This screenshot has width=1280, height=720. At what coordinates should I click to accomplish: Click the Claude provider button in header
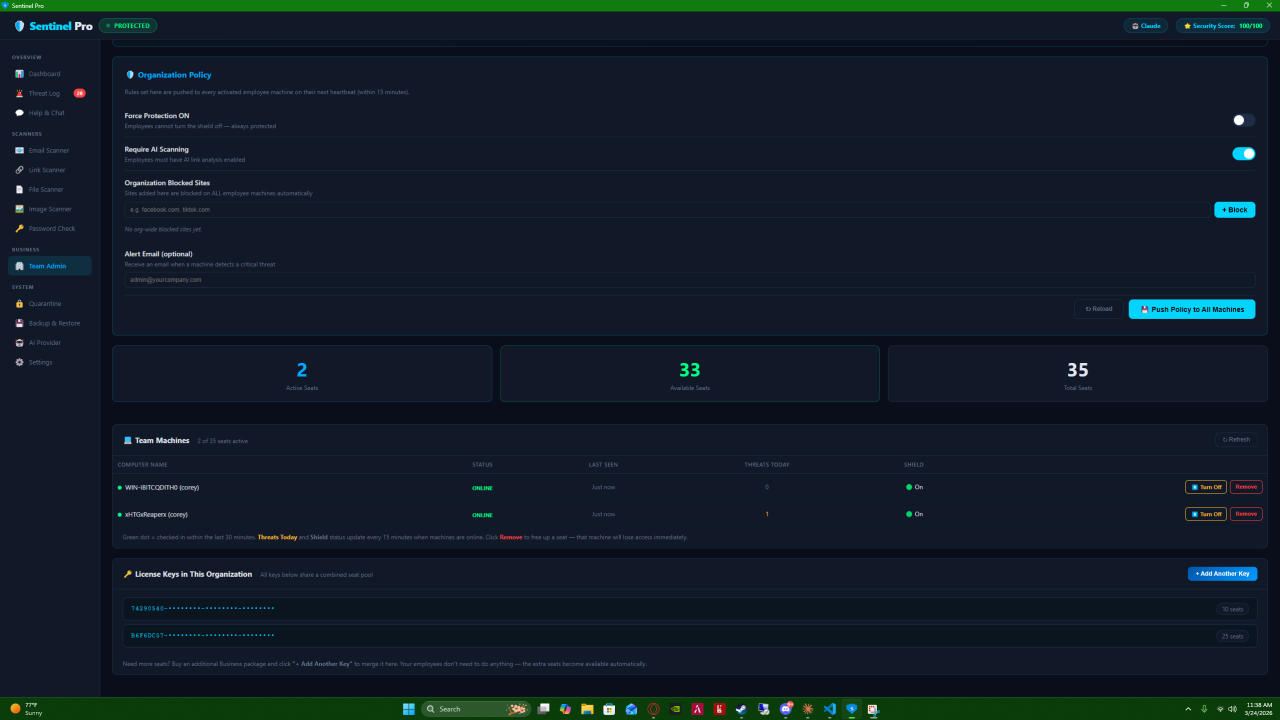(1145, 26)
